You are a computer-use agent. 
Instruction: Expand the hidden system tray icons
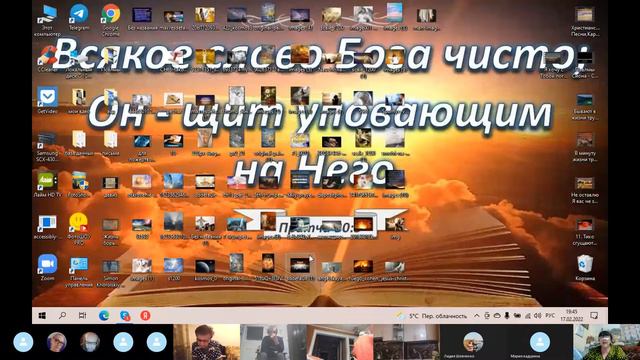(x=476, y=316)
